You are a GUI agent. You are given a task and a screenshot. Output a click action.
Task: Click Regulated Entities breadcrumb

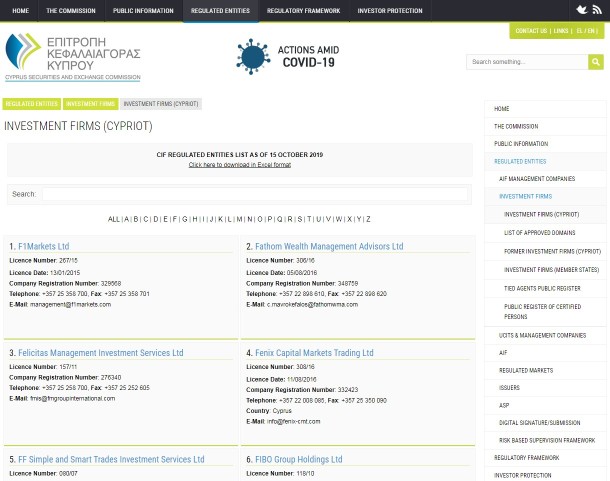pos(32,104)
